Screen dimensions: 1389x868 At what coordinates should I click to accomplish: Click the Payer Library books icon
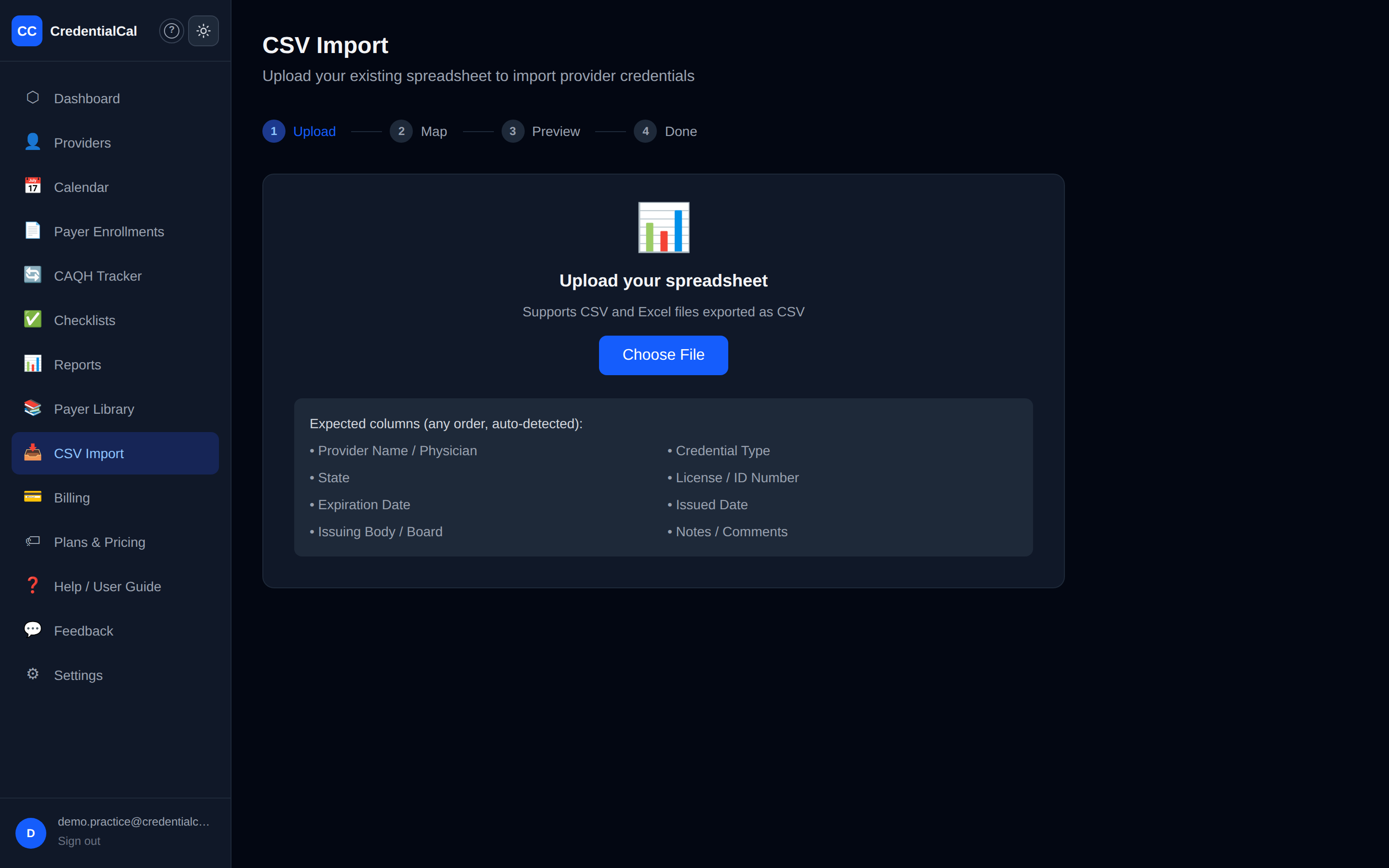33,408
